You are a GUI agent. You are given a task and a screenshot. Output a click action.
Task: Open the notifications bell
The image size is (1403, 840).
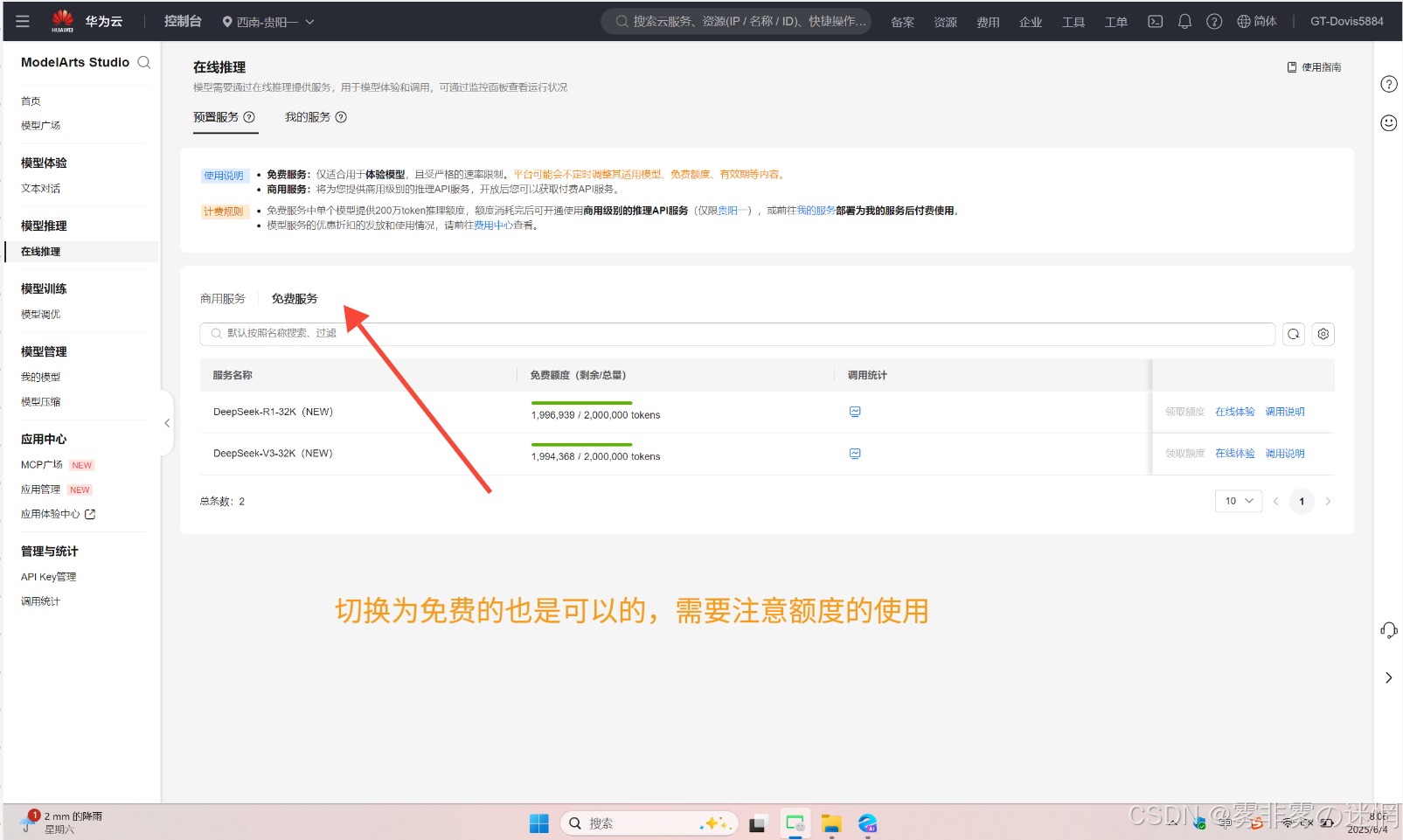[1184, 21]
